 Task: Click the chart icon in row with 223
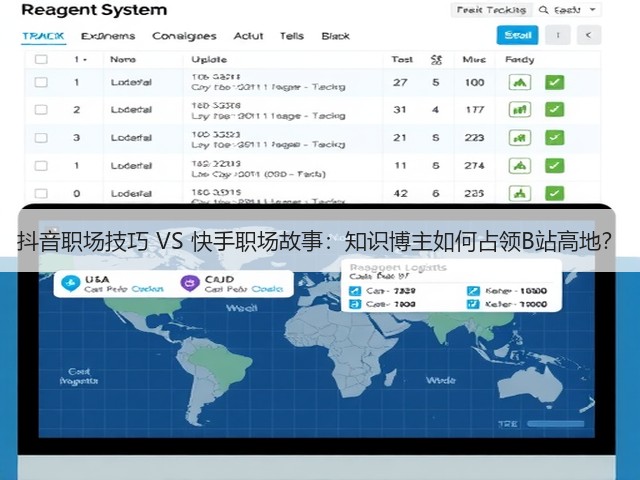coord(520,138)
